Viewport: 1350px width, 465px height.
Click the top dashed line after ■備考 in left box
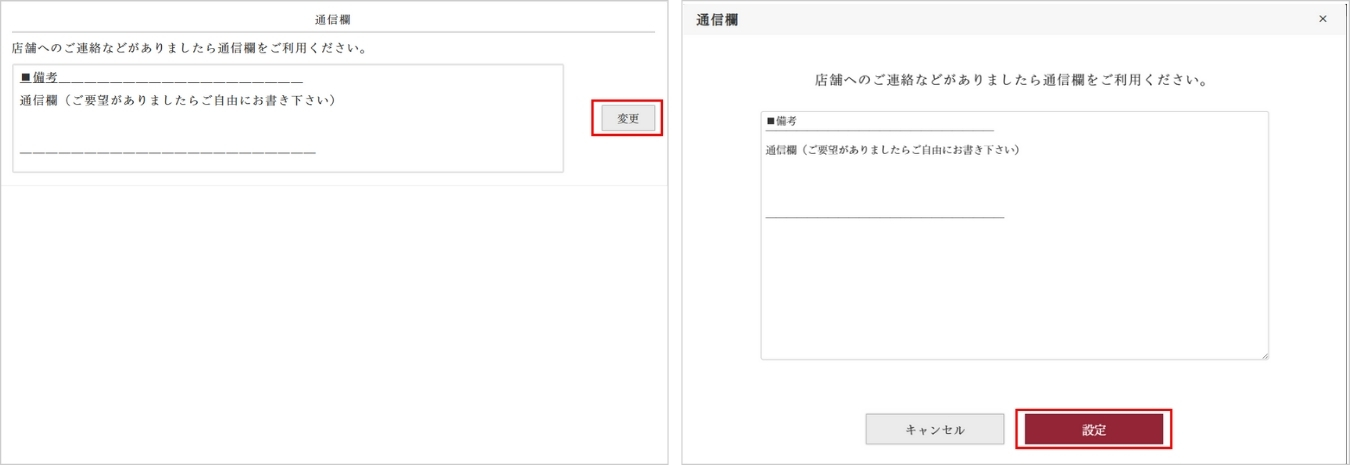coord(180,78)
